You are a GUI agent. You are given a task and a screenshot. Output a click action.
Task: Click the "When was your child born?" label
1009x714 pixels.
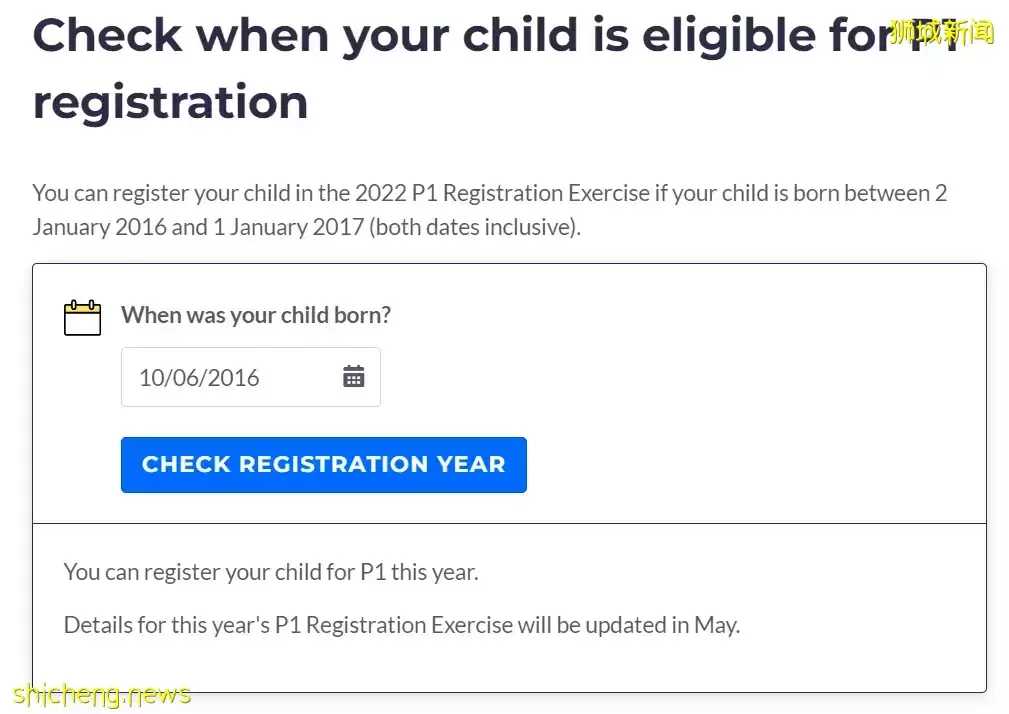[x=256, y=315]
